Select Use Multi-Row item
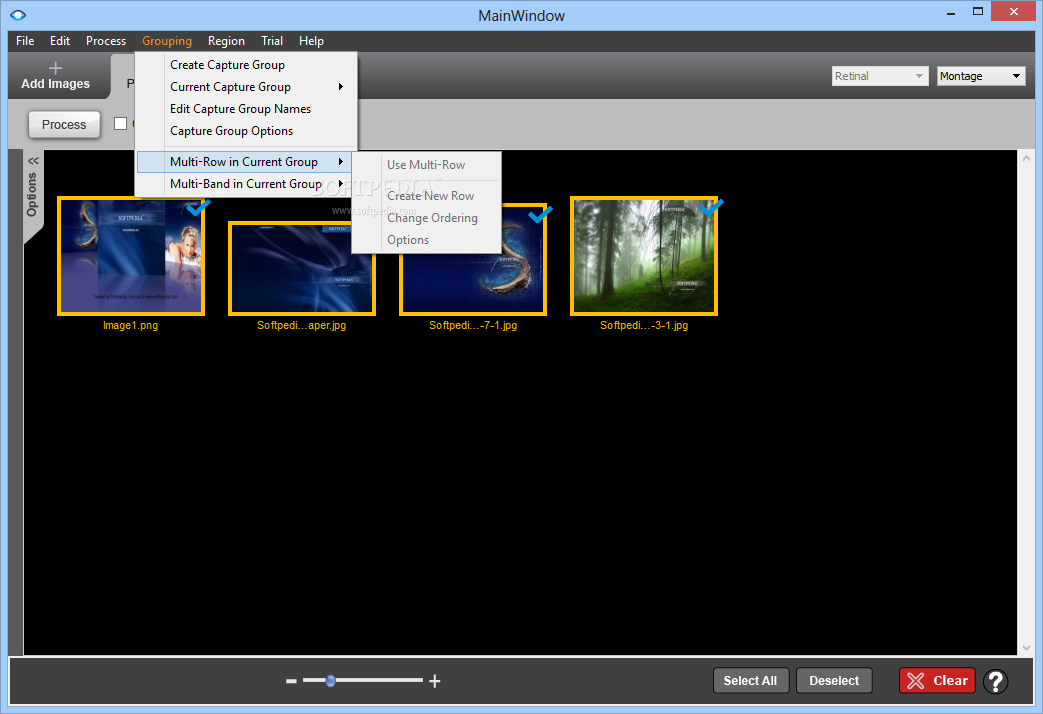The width and height of the screenshot is (1043, 714). click(426, 164)
